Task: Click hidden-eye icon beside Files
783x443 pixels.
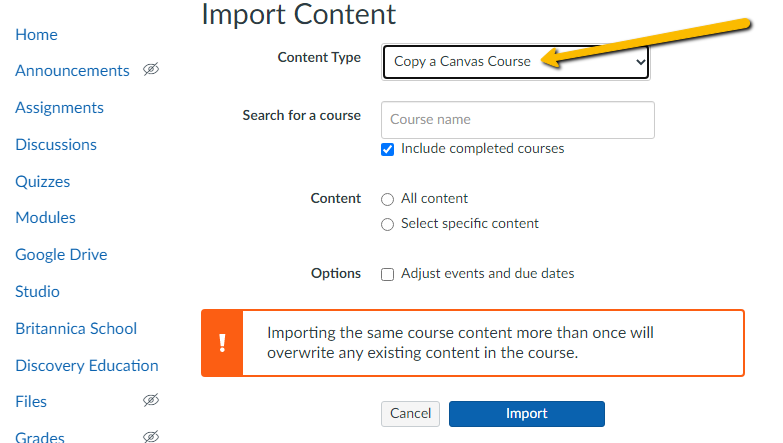Action: click(151, 401)
